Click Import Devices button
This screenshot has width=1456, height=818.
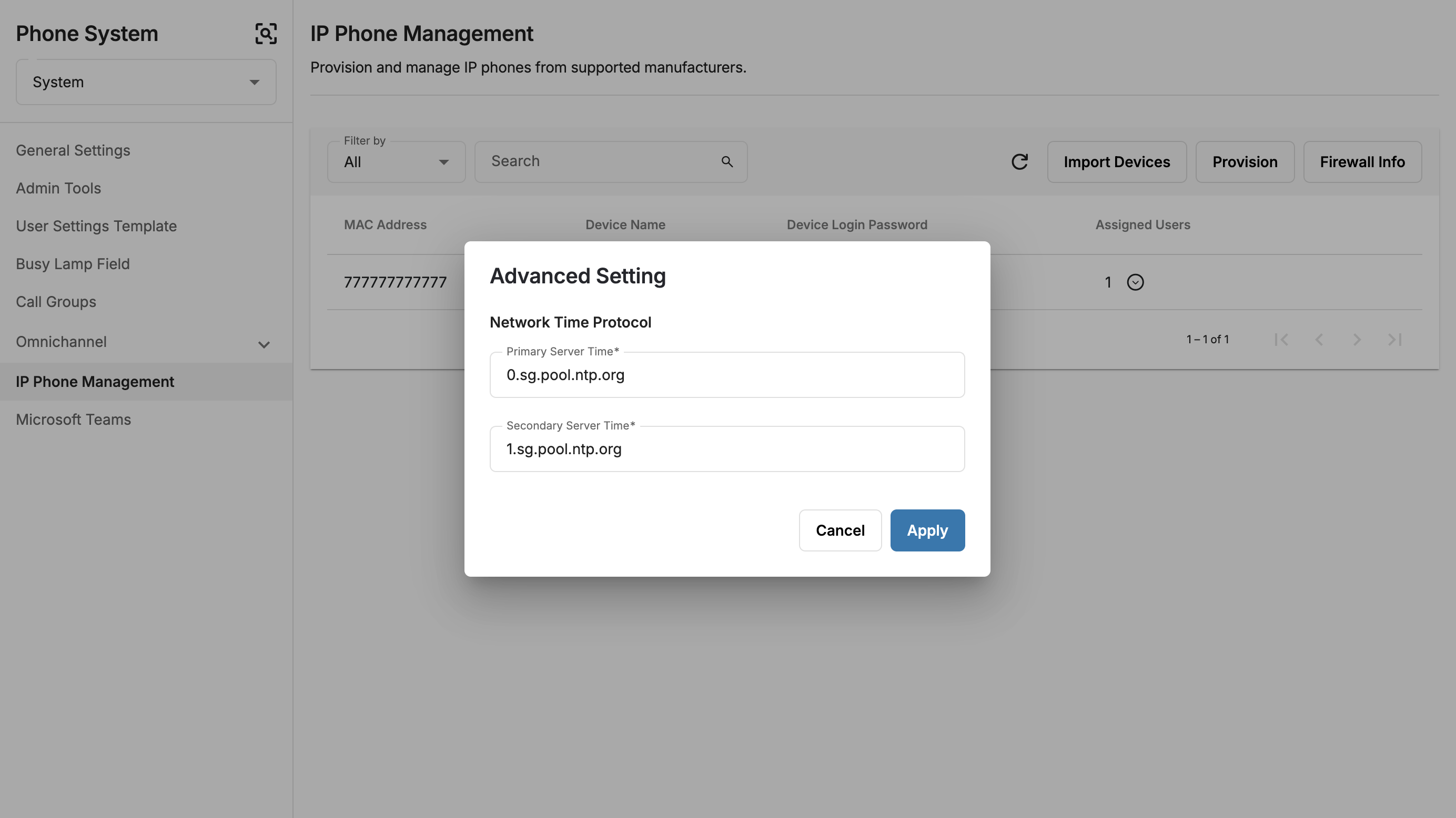pyautogui.click(x=1116, y=162)
